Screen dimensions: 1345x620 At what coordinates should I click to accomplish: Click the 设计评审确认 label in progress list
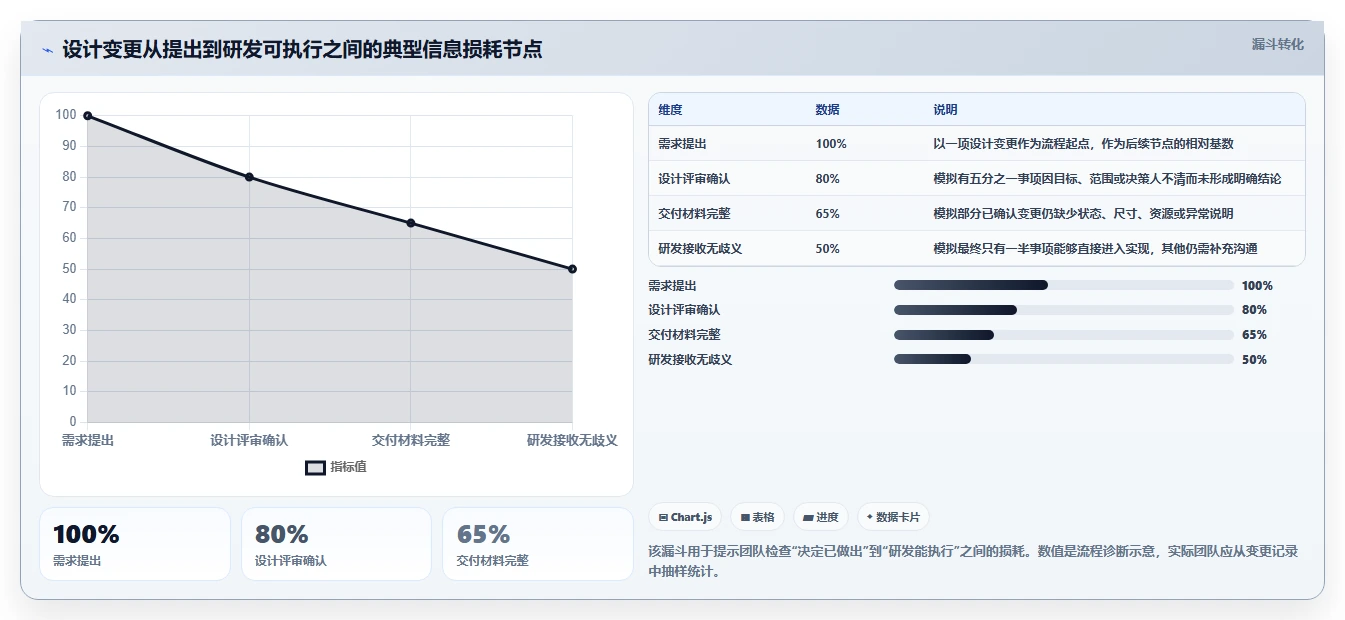click(684, 310)
